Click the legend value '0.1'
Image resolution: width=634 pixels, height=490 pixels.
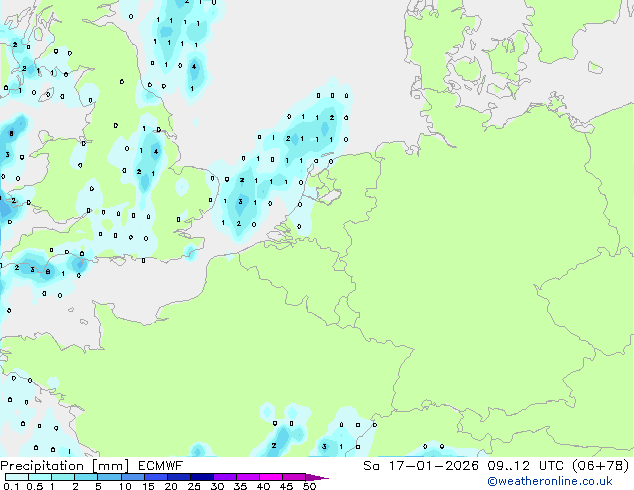pos(11,486)
